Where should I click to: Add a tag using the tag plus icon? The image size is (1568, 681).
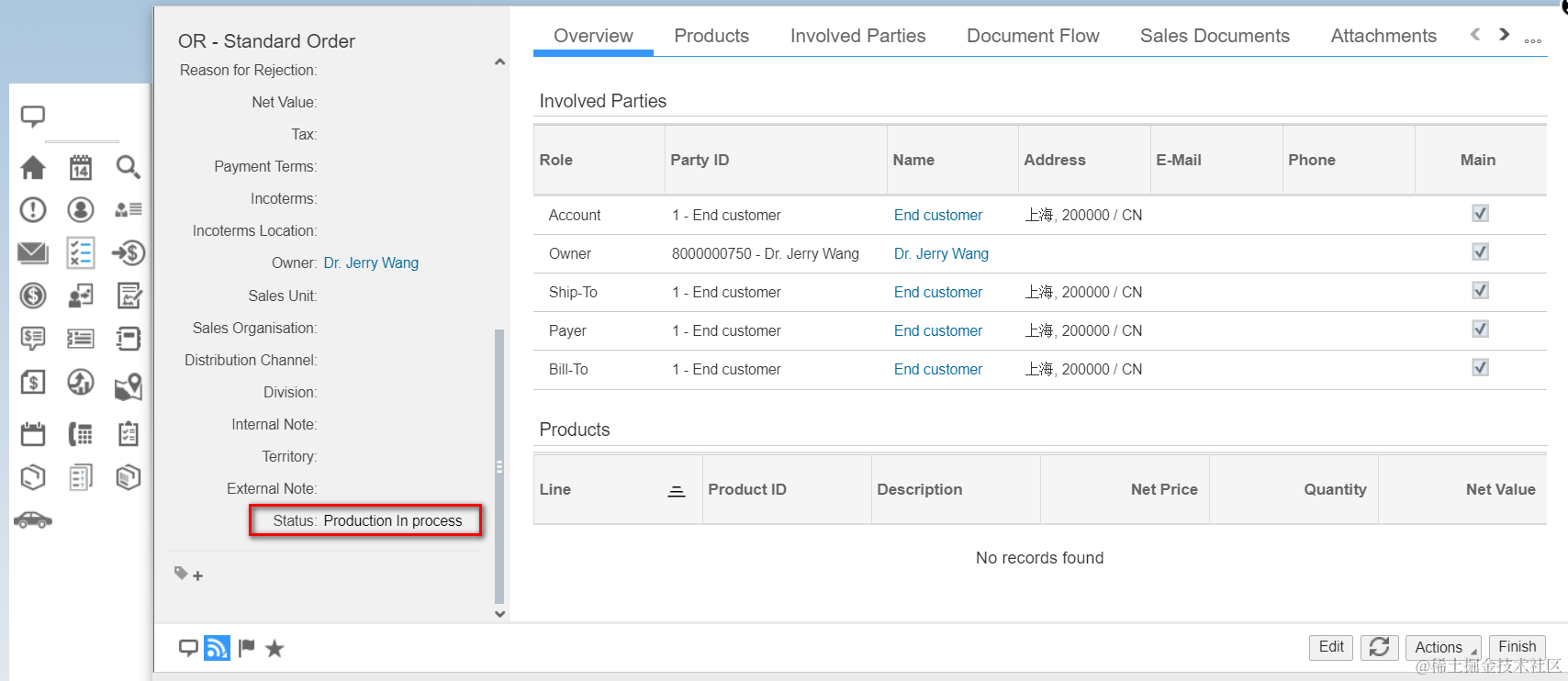188,575
